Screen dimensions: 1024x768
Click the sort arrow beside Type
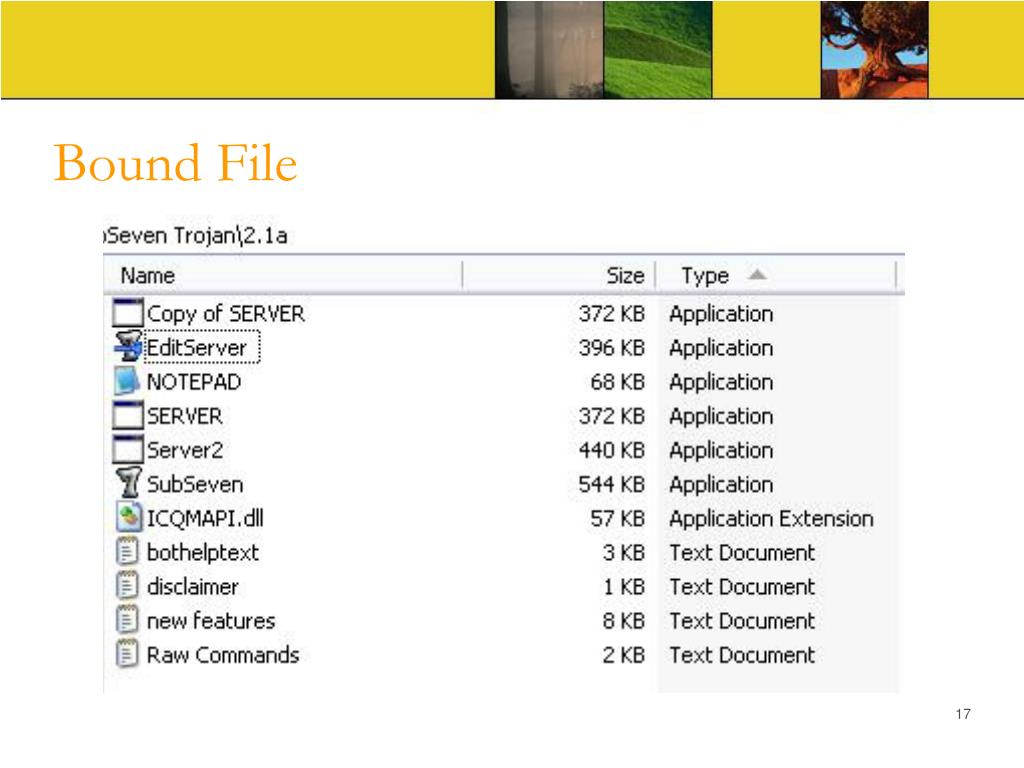[x=757, y=274]
